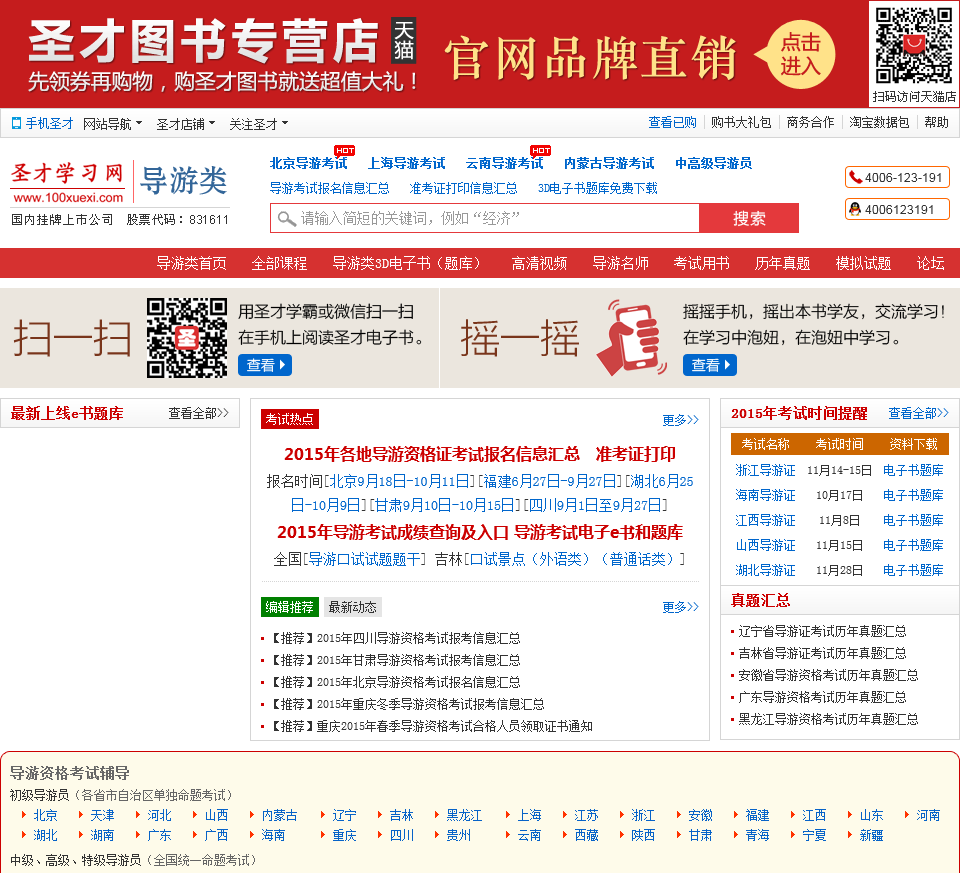Expand the 关注圣才 dropdown
960x873 pixels.
coord(258,124)
